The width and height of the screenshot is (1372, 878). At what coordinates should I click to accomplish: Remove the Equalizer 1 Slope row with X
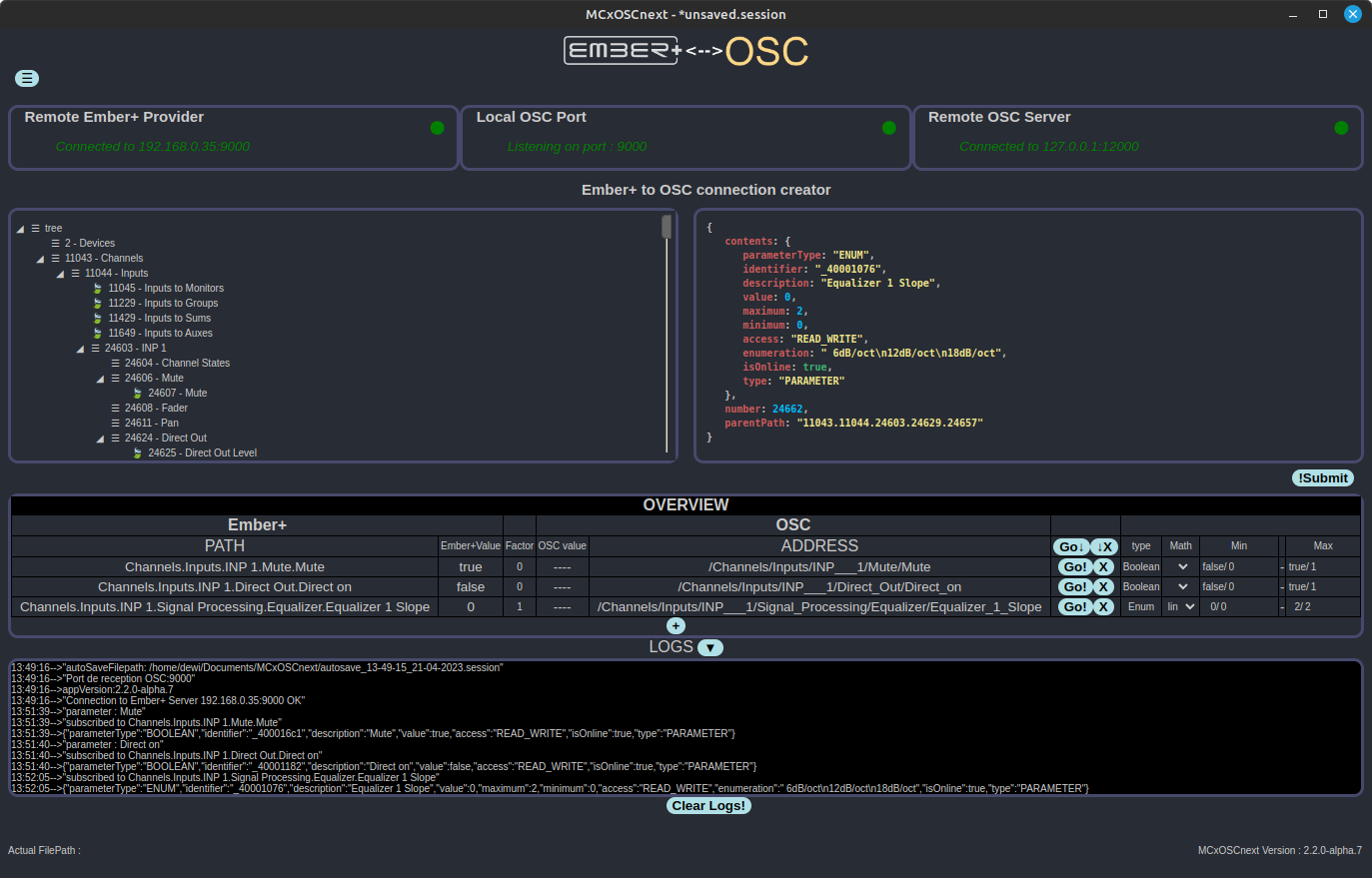coord(1103,606)
